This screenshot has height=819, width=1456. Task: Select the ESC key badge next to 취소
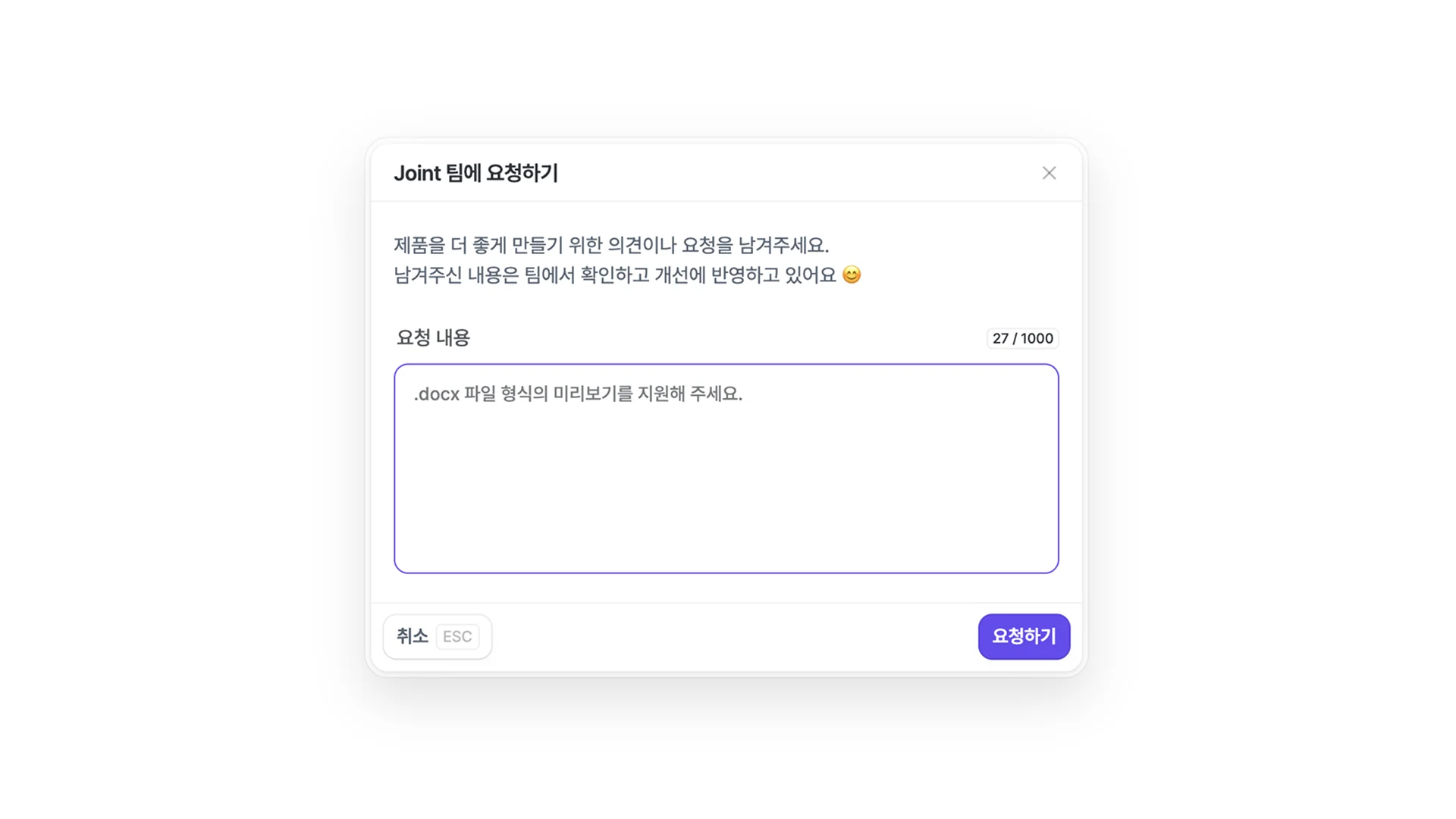click(457, 636)
